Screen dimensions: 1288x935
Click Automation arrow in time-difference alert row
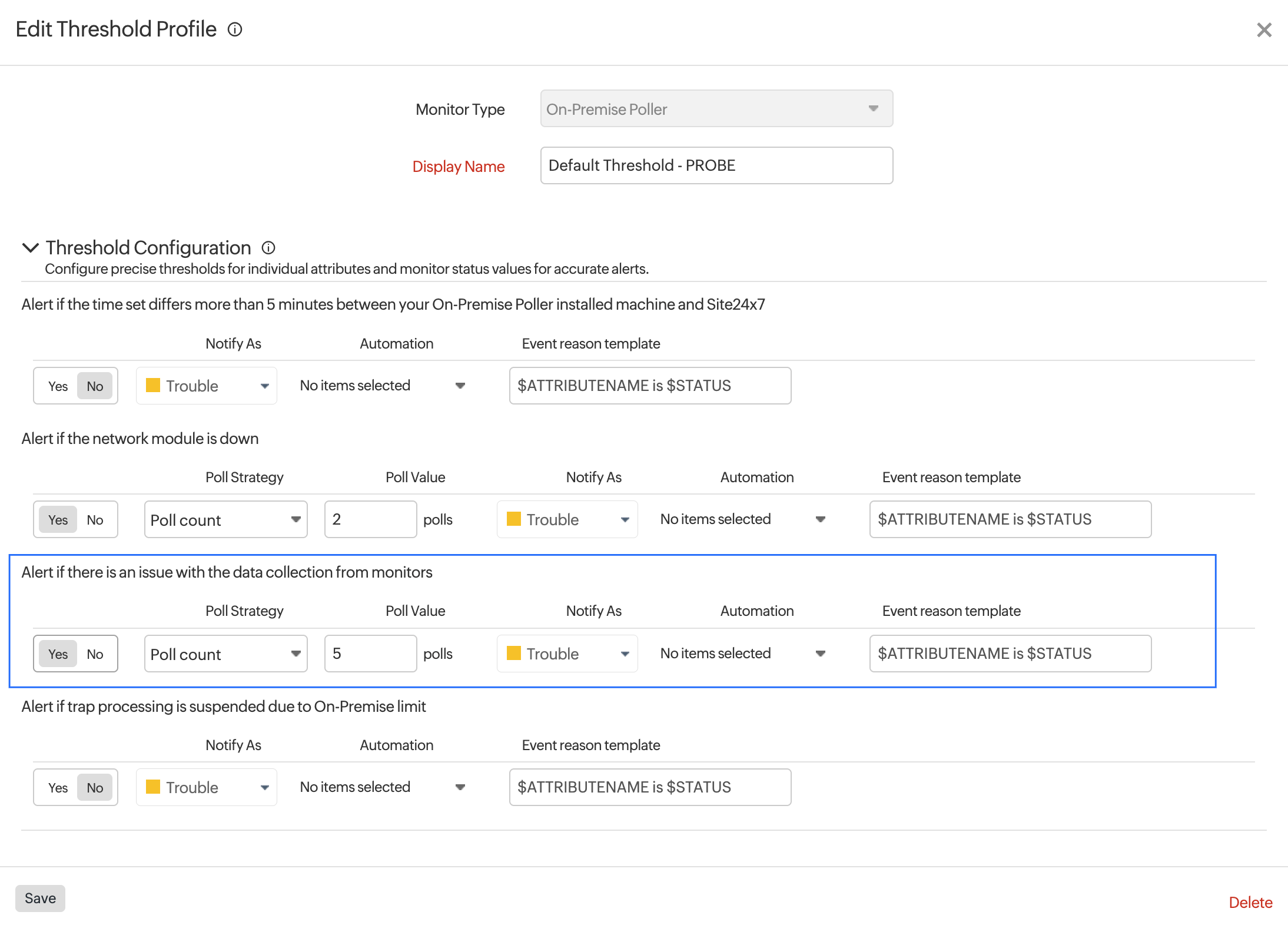[x=460, y=386]
